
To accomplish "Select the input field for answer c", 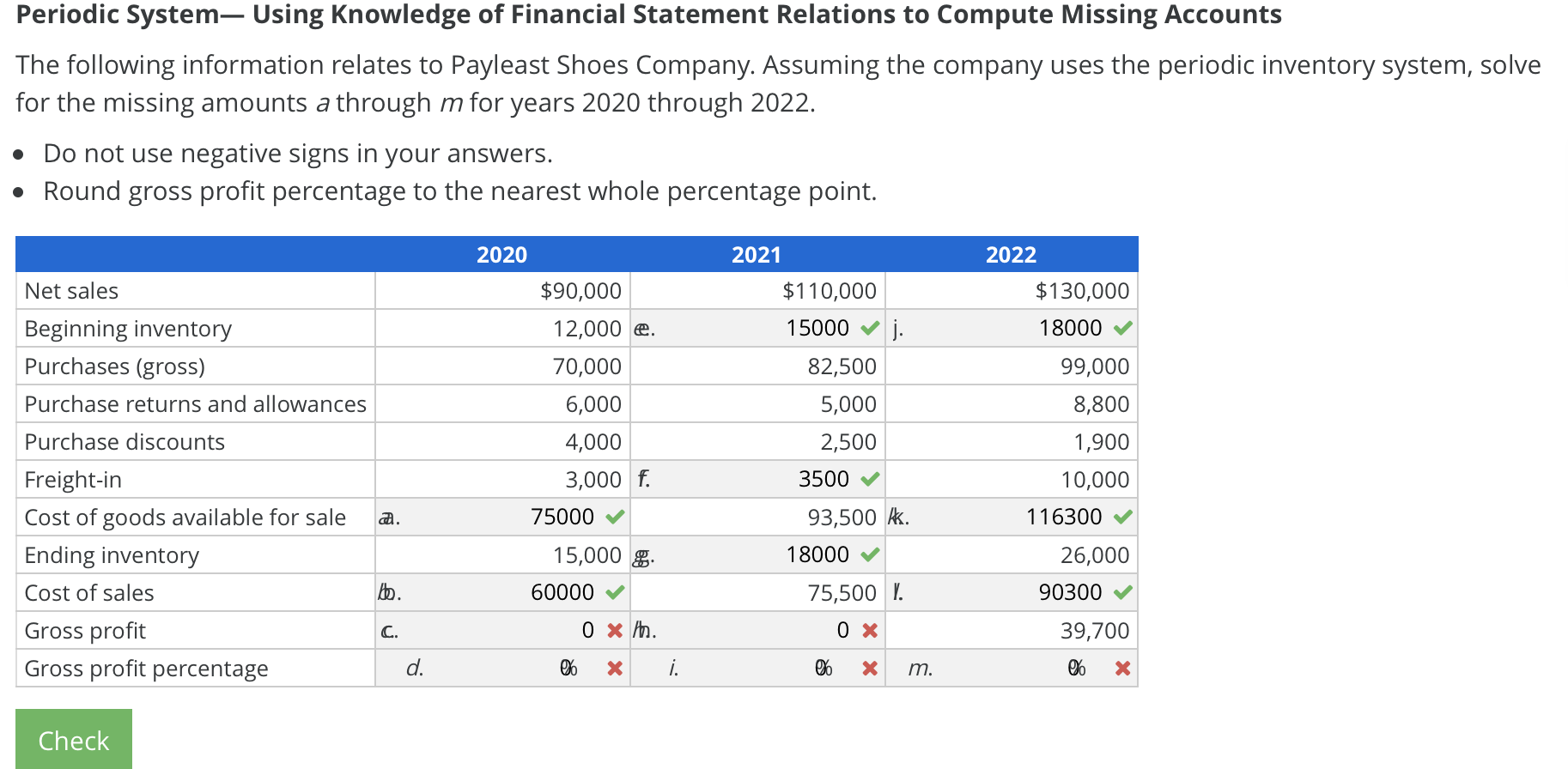I will [532, 630].
